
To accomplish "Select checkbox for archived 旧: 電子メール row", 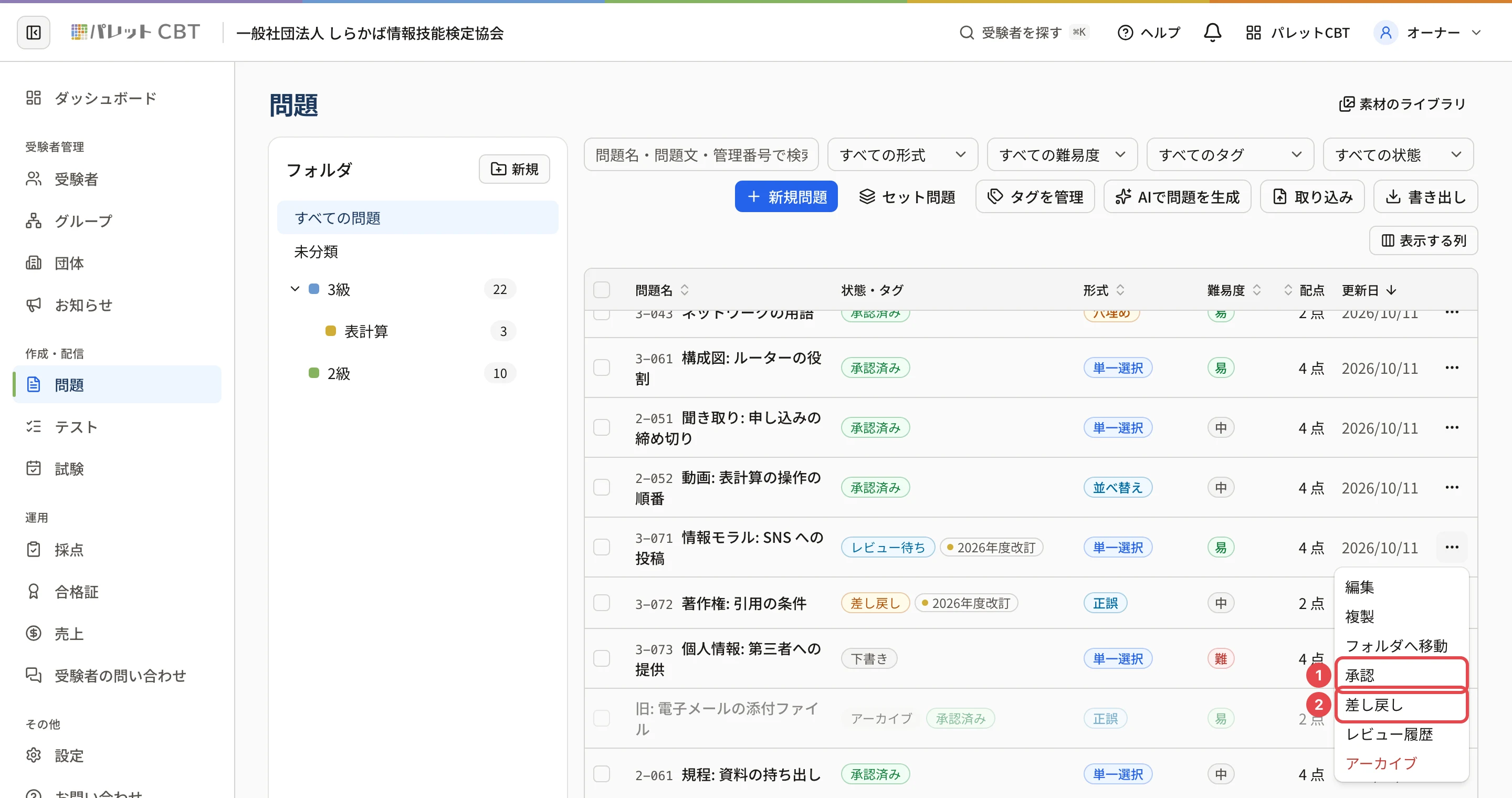I will click(602, 719).
